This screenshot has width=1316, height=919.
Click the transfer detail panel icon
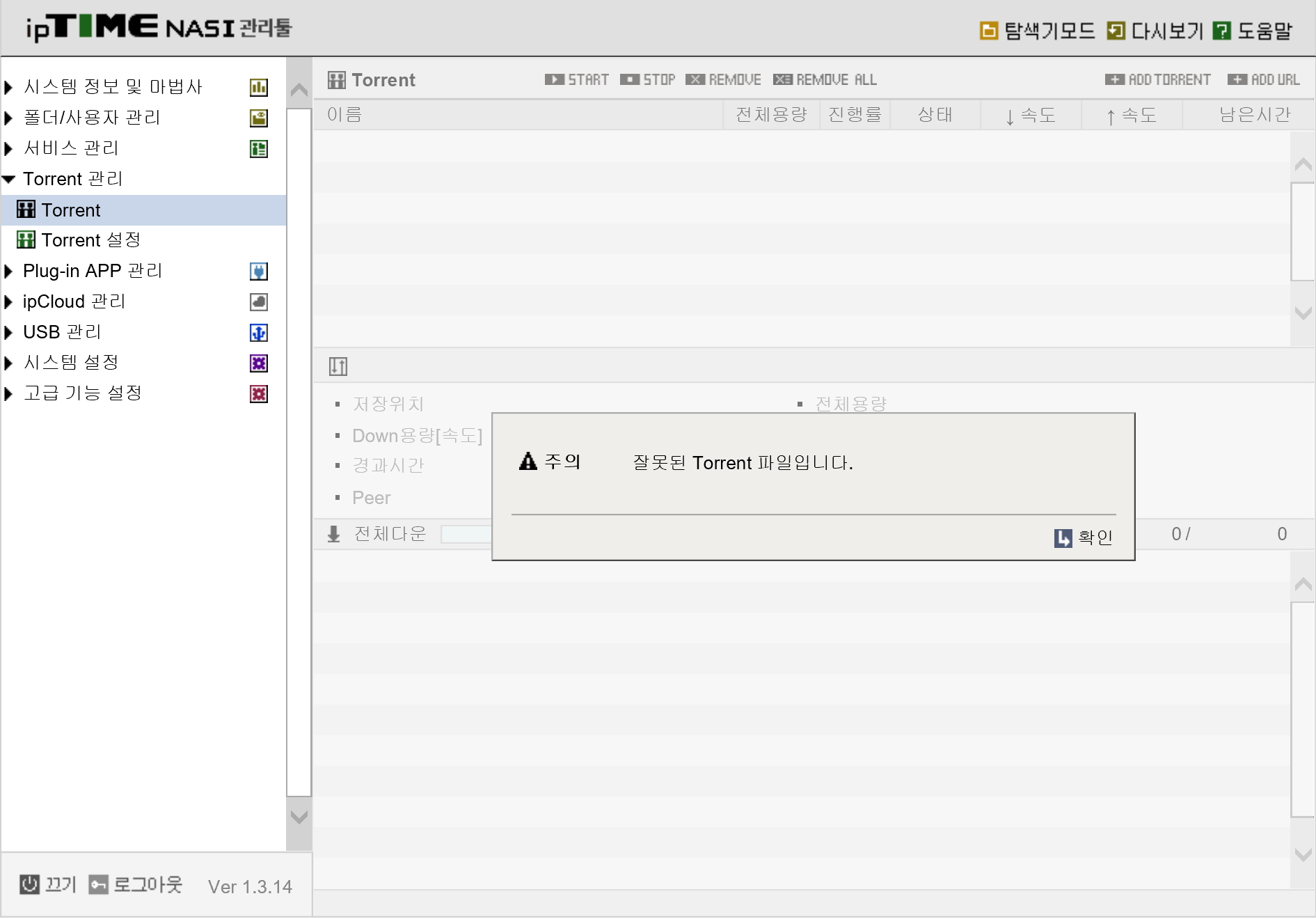[338, 366]
